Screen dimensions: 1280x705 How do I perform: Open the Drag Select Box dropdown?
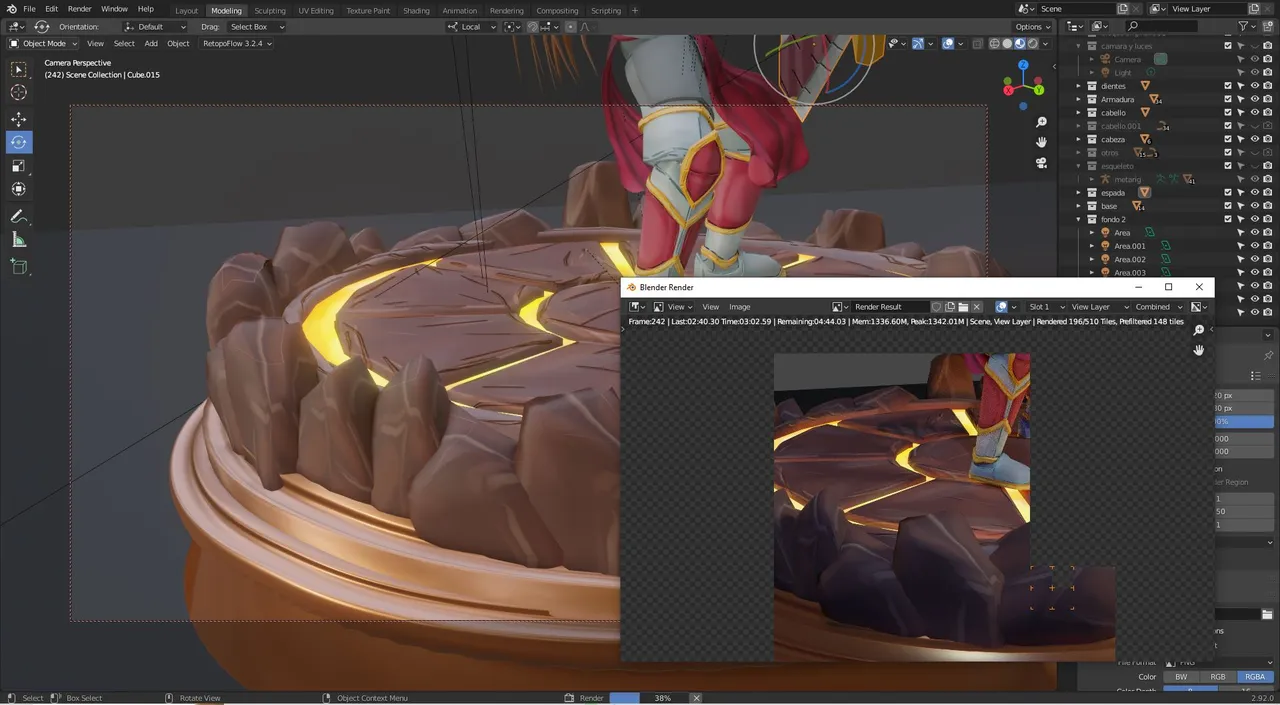pos(254,27)
